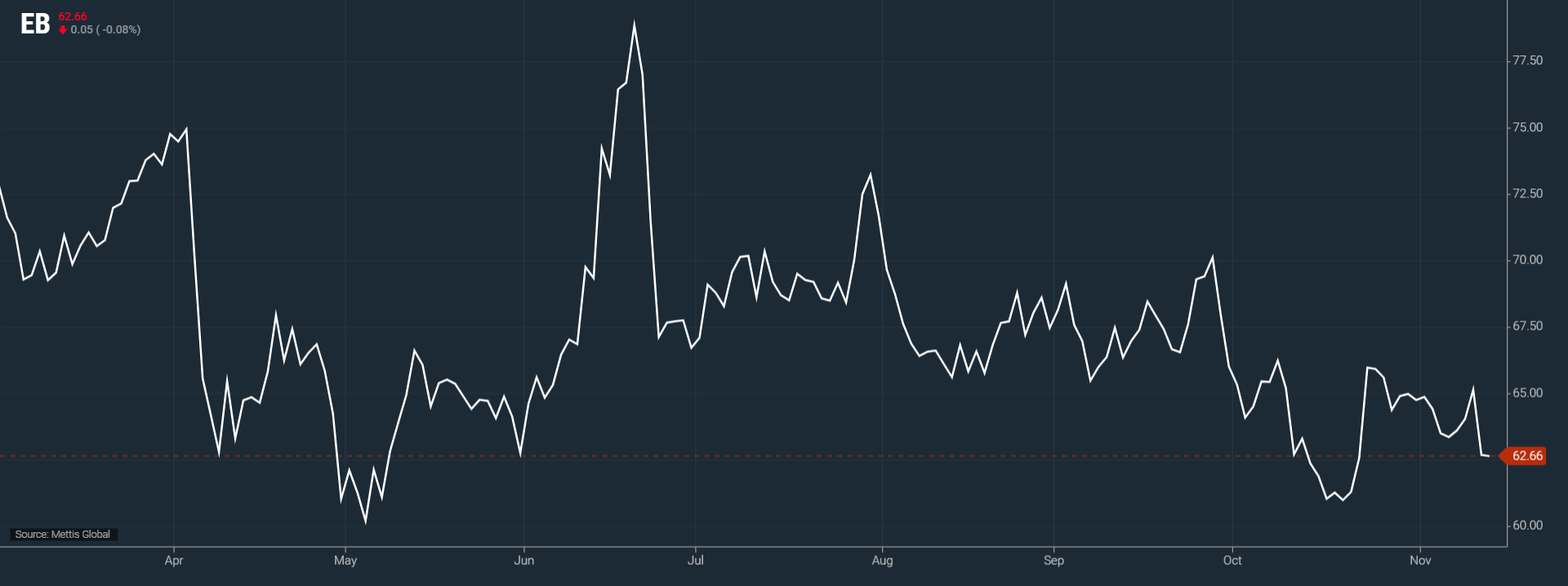Click the 60.00 price axis label
This screenshot has width=1568, height=586.
[x=1527, y=526]
